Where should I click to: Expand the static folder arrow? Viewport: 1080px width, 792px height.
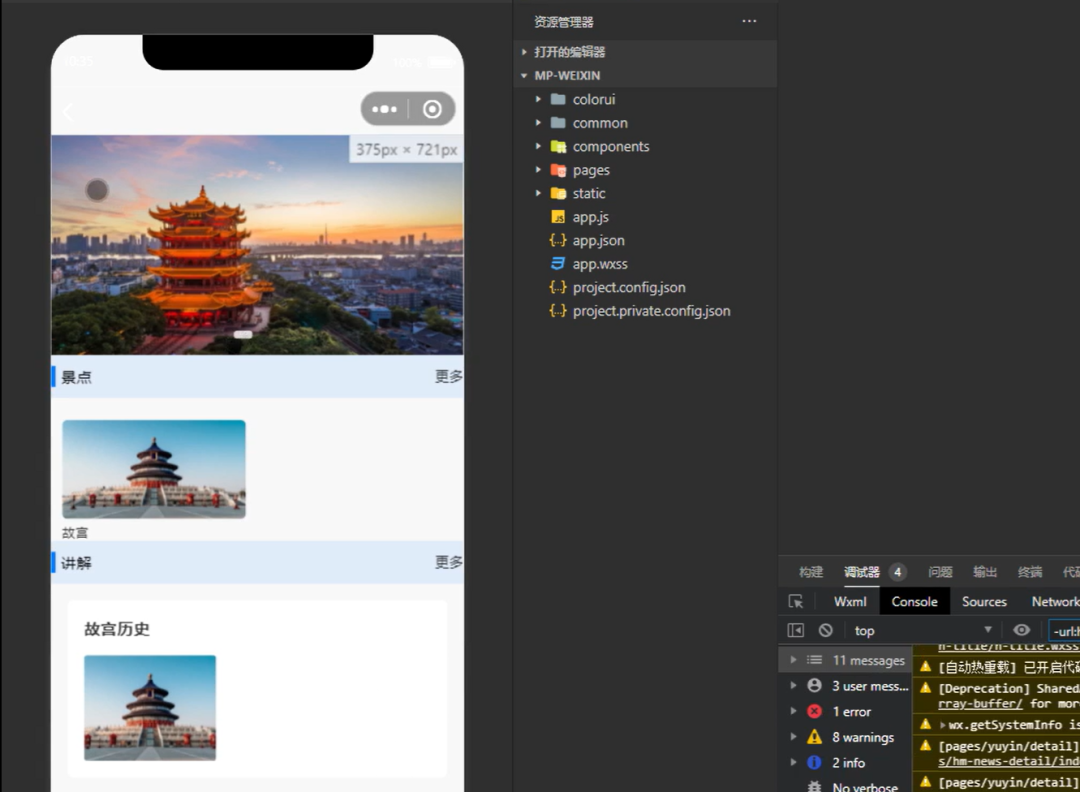pyautogui.click(x=538, y=193)
